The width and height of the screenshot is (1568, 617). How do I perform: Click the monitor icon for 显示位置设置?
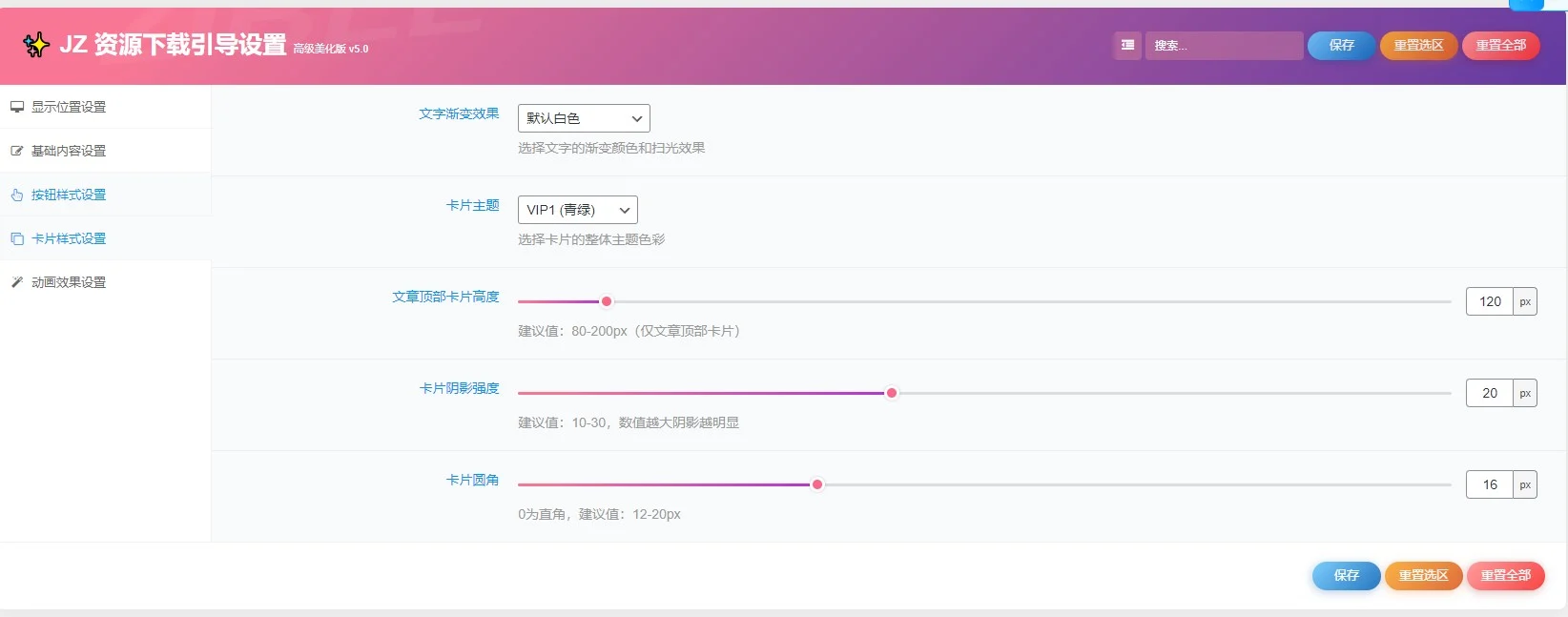(17, 107)
